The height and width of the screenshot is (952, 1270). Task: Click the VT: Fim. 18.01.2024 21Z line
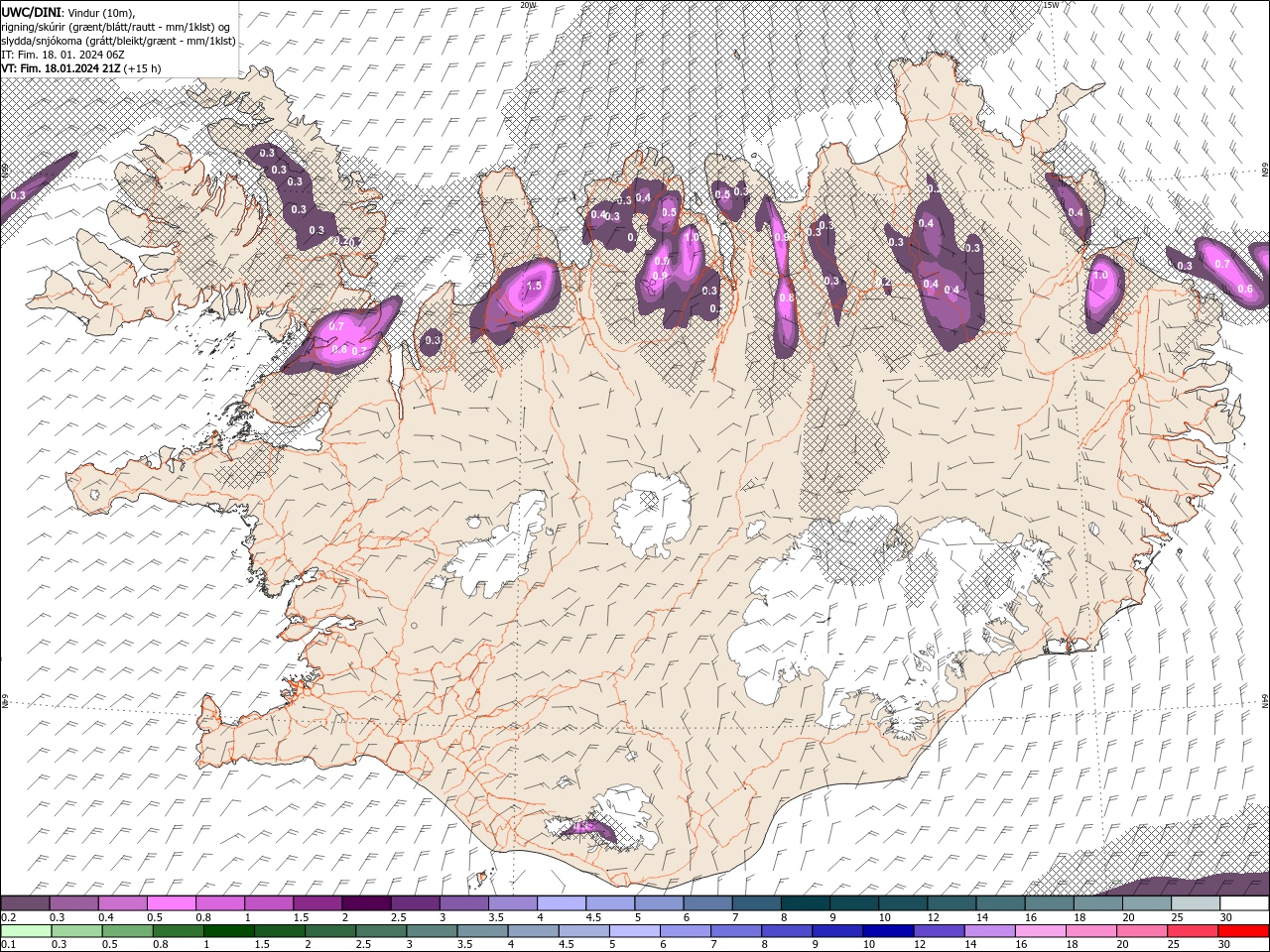(x=81, y=68)
